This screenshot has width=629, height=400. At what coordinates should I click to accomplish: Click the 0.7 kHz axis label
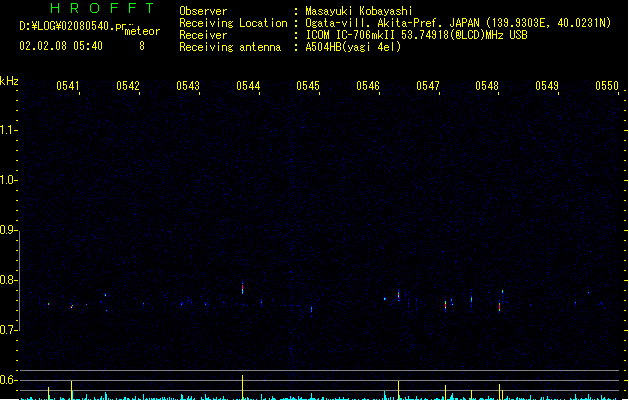[x=8, y=330]
